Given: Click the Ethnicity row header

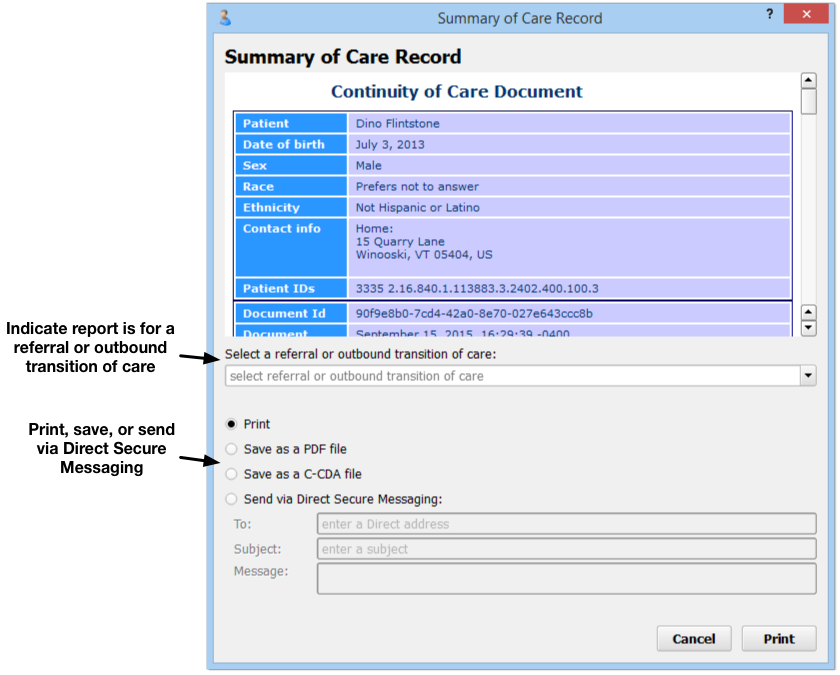Looking at the screenshot, I should (291, 207).
